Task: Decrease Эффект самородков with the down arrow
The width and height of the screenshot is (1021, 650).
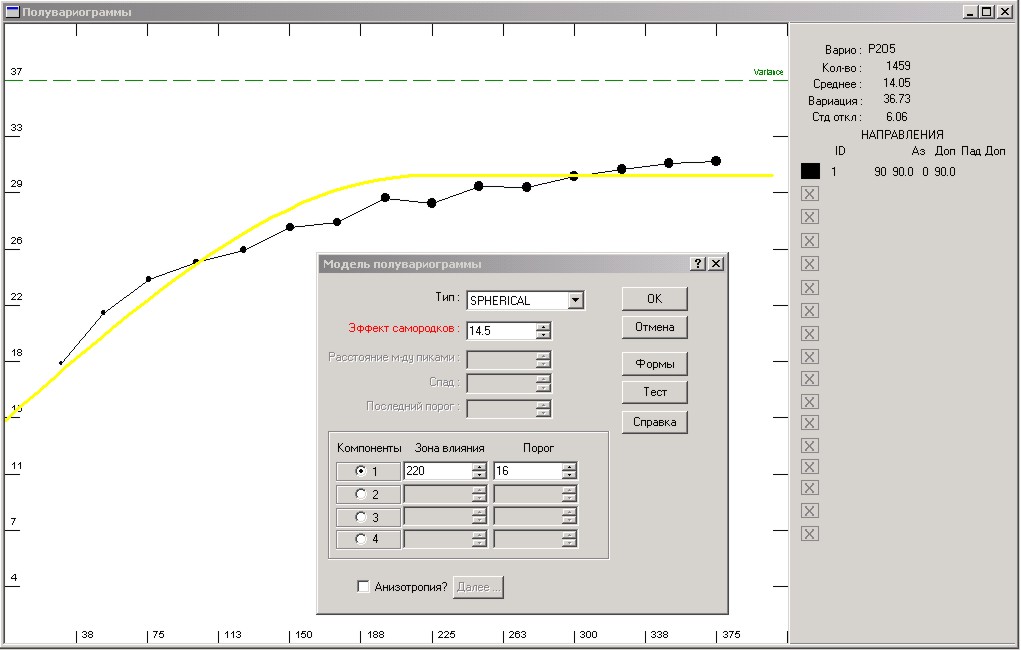Action: click(x=544, y=335)
